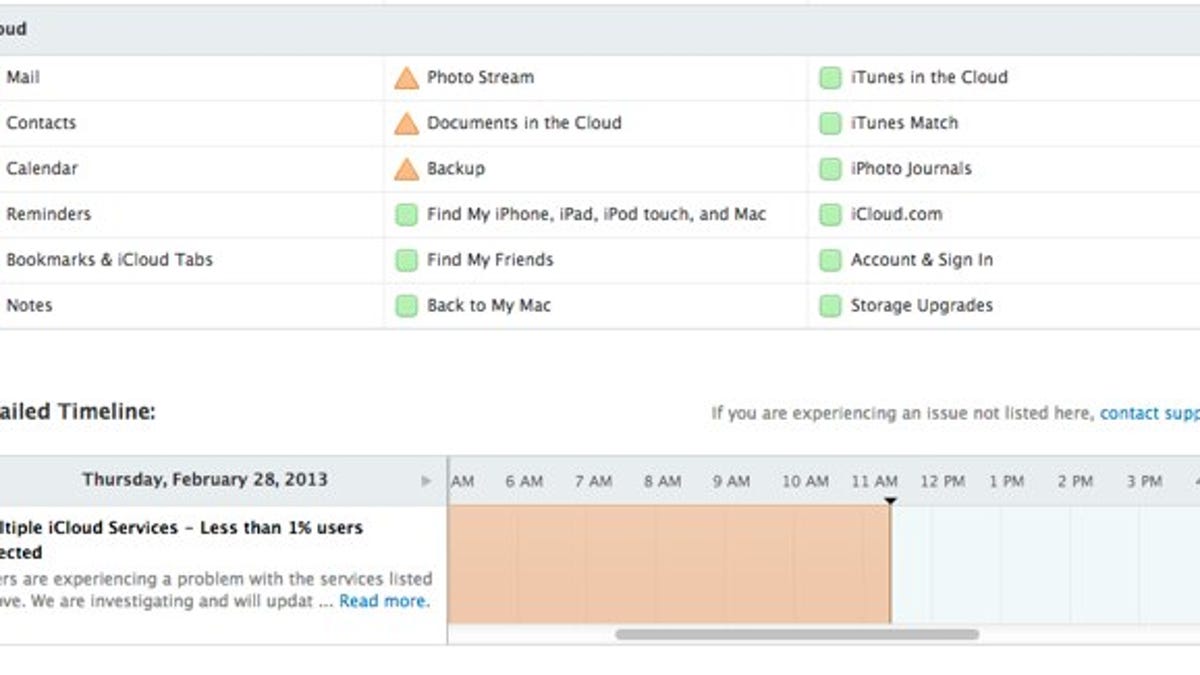Click the orange outage bar in the timeline
This screenshot has width=1200, height=675.
[670, 560]
